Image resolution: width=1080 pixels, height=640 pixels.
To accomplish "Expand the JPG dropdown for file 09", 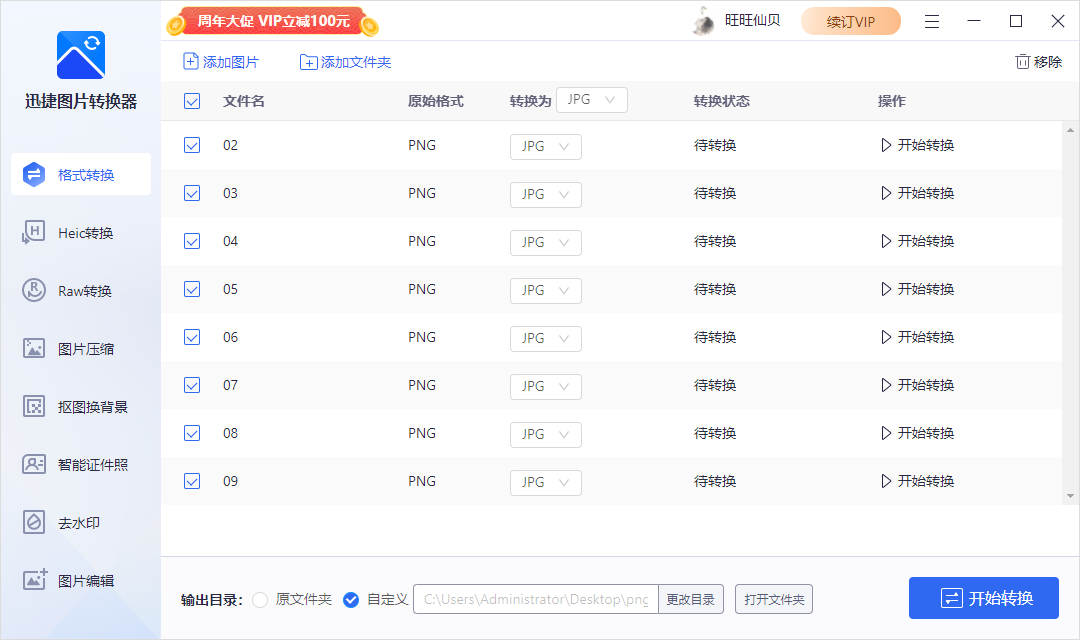I will click(545, 482).
